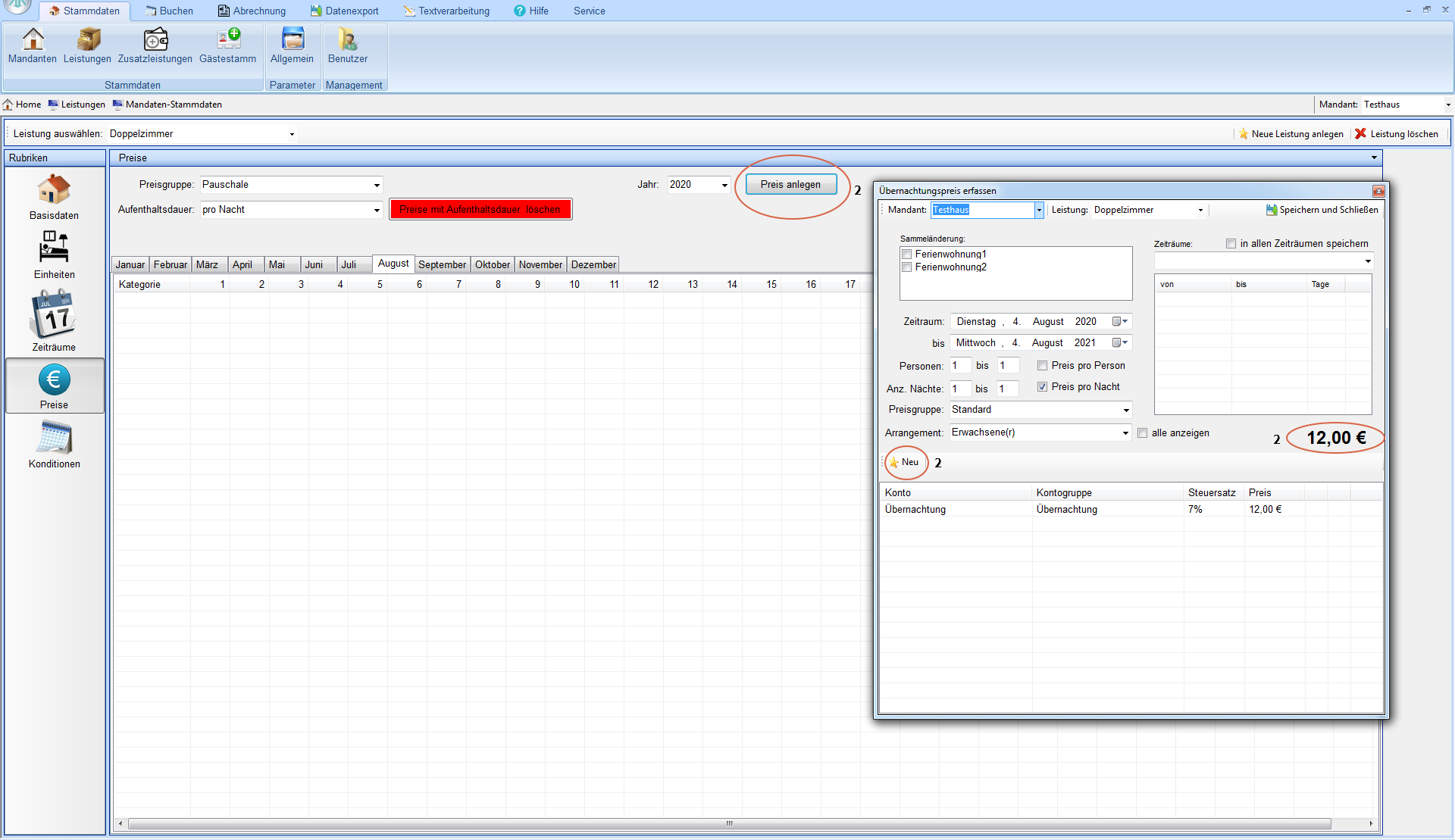Expand Zeiträume dropdown in dialog
The image size is (1455, 840).
coord(1368,261)
